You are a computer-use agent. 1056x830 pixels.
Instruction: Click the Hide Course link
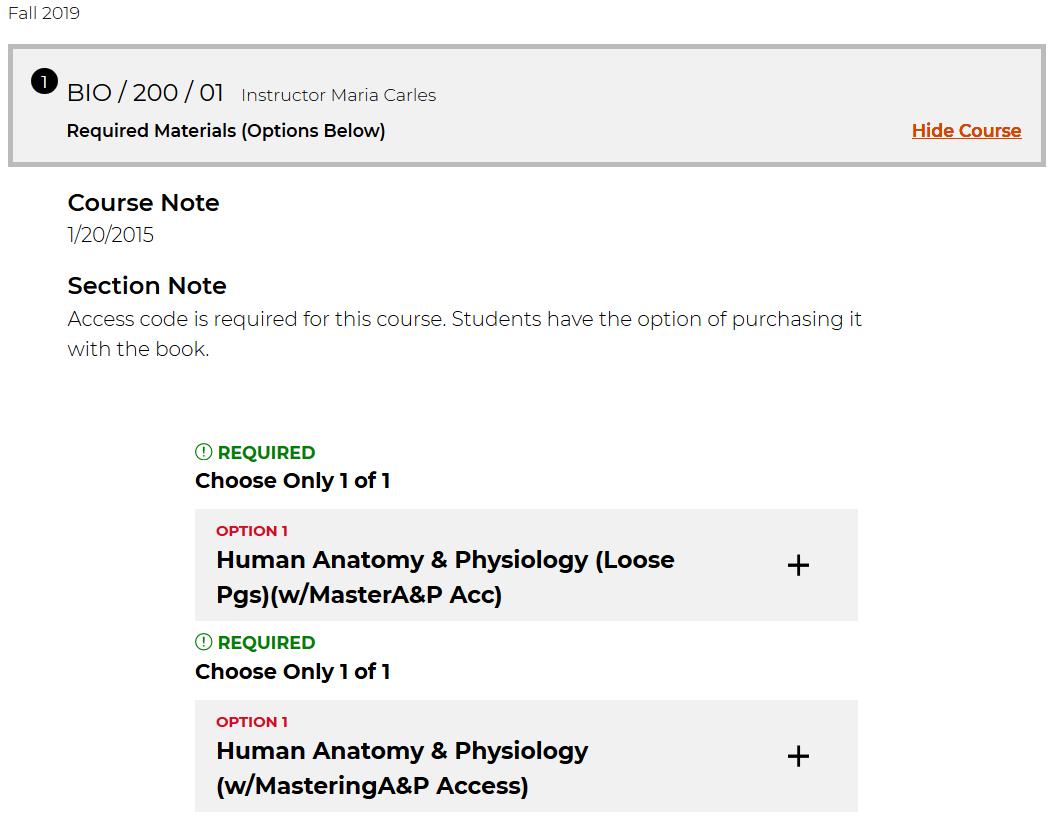click(x=966, y=131)
